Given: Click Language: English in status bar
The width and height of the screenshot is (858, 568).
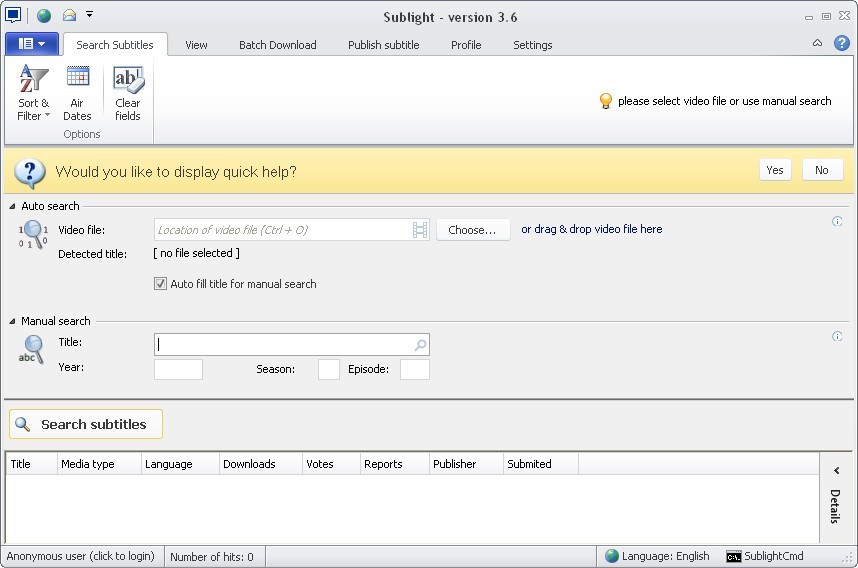Looking at the screenshot, I should click(657, 556).
